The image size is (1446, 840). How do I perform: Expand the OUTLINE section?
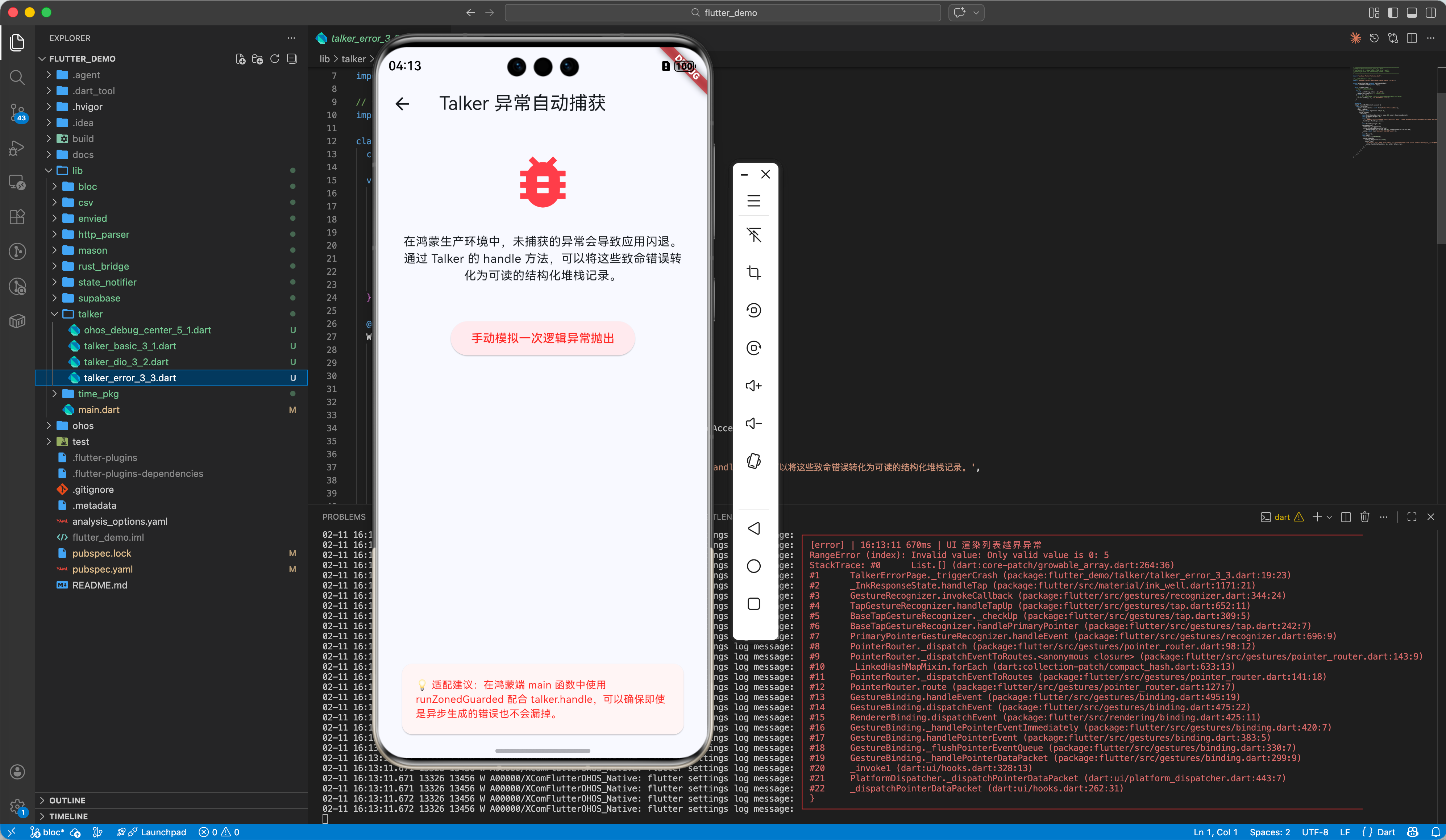tap(67, 801)
